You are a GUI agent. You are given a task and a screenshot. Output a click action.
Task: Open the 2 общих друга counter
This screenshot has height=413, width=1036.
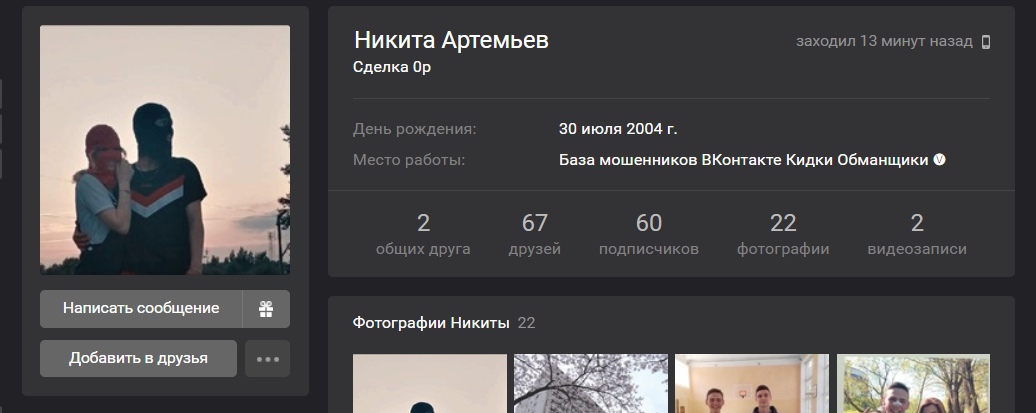[423, 235]
